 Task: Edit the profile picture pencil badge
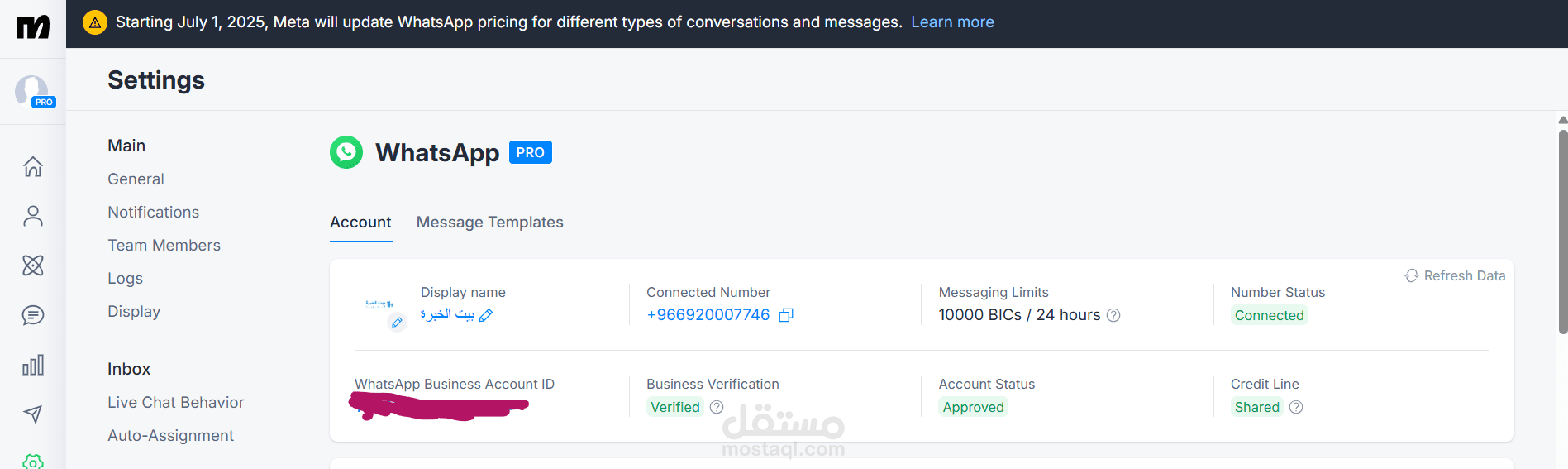(397, 323)
